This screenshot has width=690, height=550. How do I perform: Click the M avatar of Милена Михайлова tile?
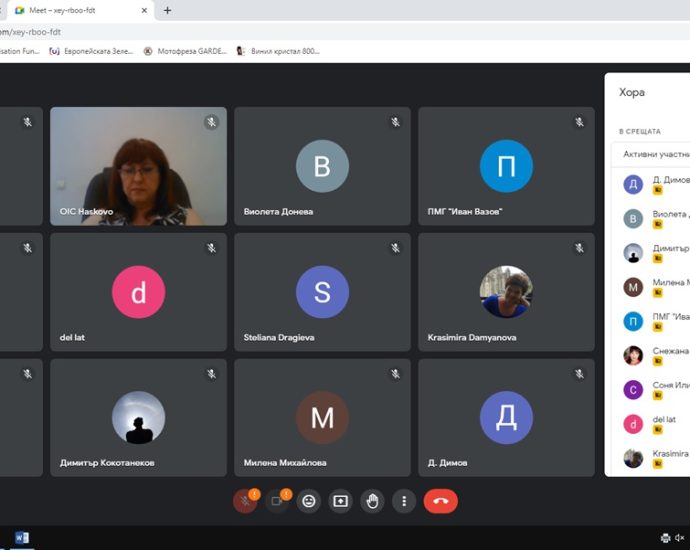click(323, 418)
